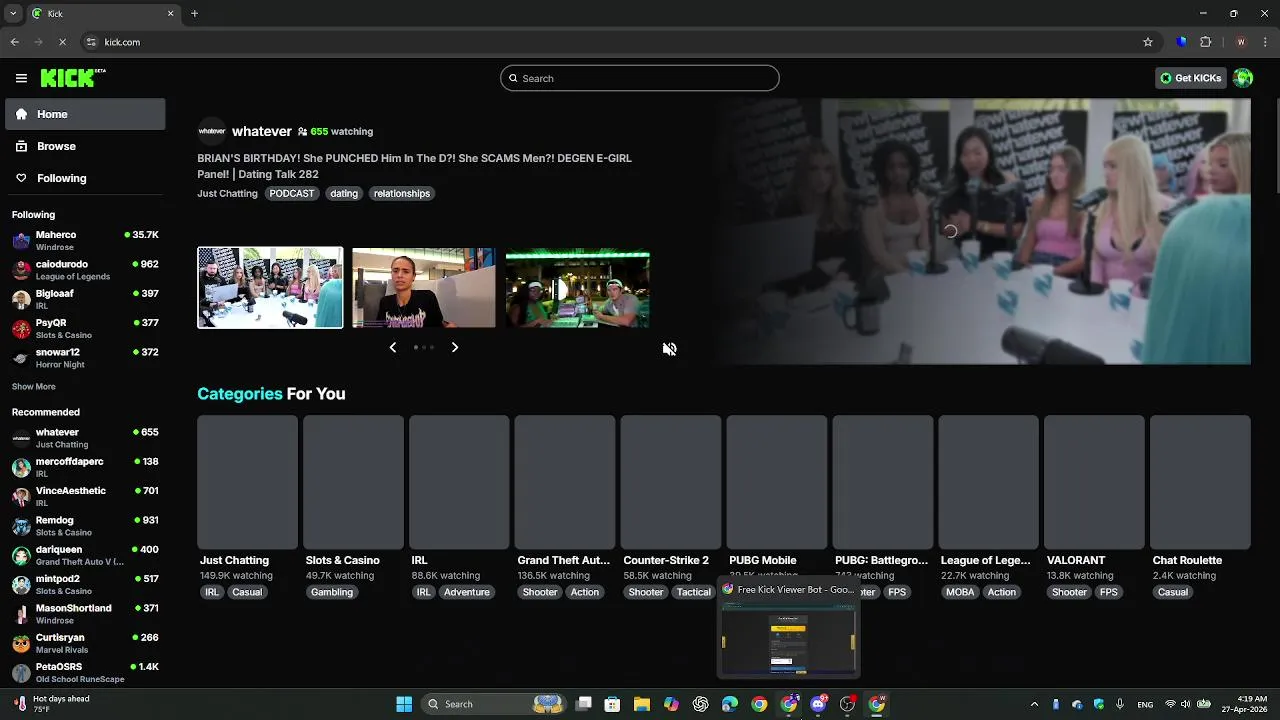1280x720 pixels.
Task: Open snowar12 channel avatar
Action: [21, 358]
